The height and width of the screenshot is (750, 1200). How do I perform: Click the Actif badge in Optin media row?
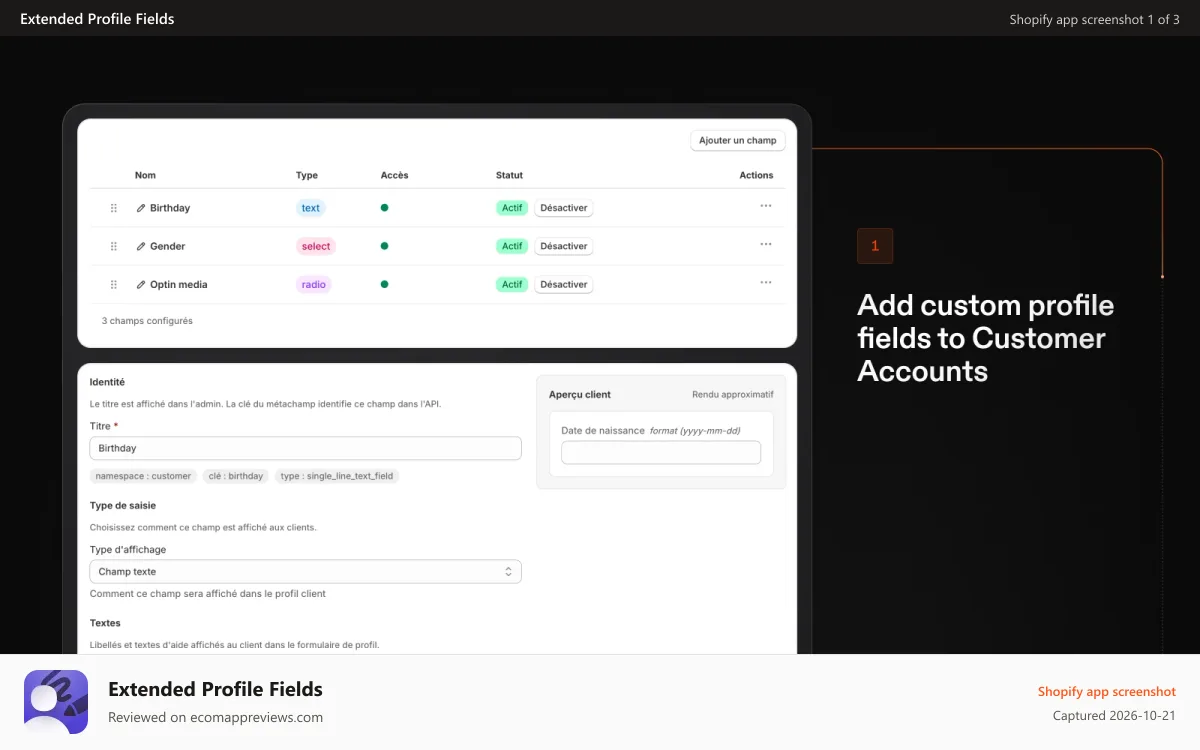point(512,285)
